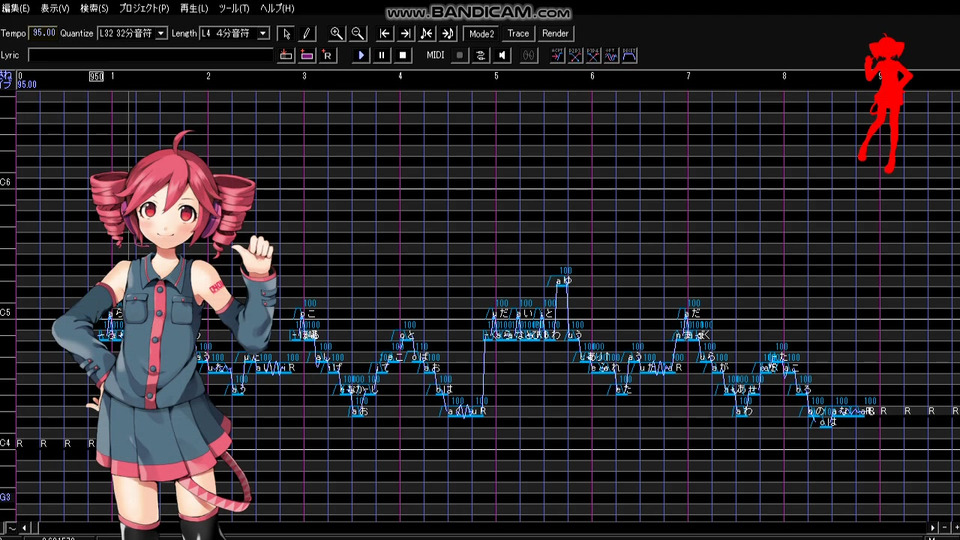The image size is (960, 540).
Task: Click the C6 piano key label
Action: click(6, 182)
